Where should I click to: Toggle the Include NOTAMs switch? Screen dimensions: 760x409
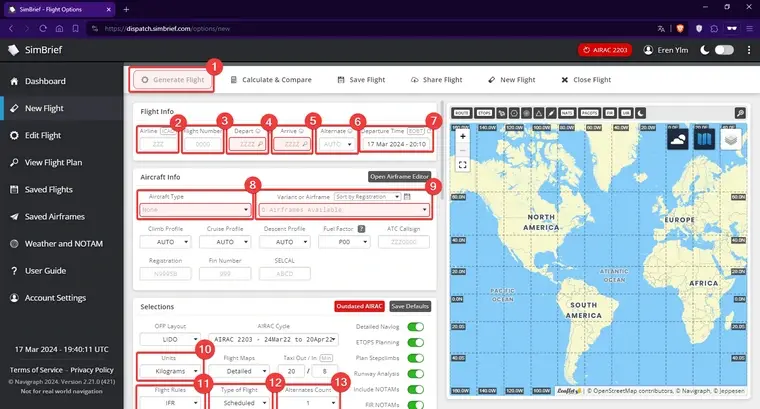(x=415, y=389)
